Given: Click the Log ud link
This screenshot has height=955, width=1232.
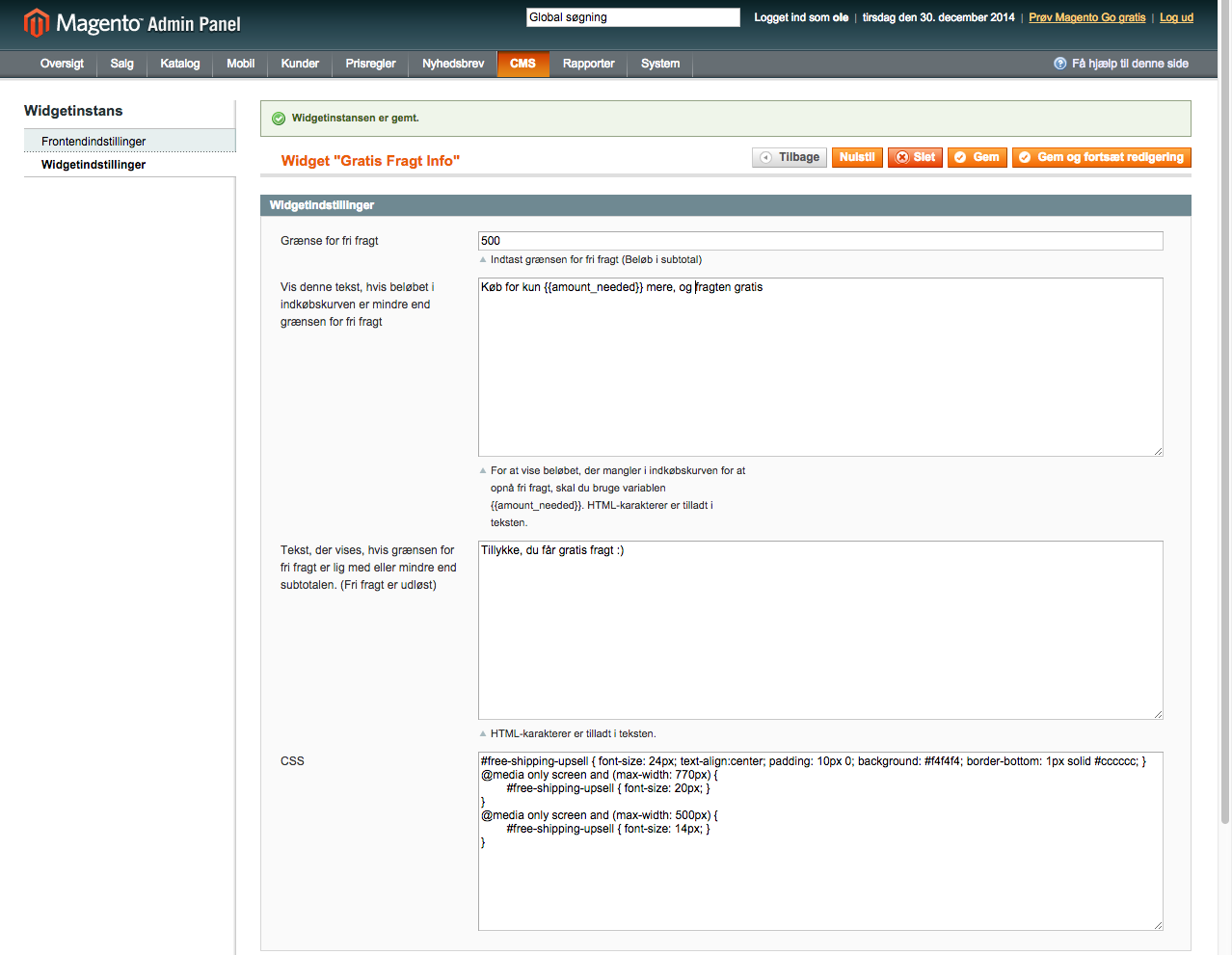Looking at the screenshot, I should tap(1176, 17).
